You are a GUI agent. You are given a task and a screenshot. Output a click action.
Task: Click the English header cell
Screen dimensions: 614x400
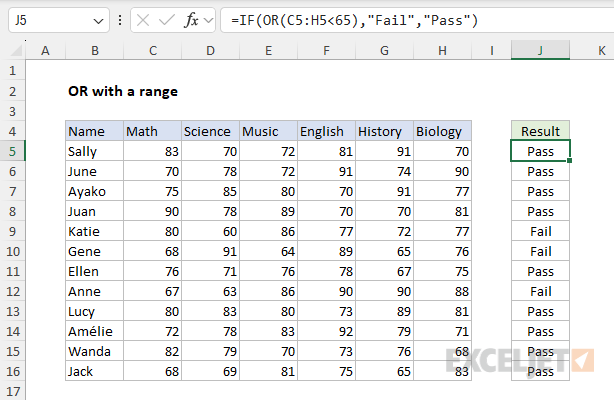pyautogui.click(x=326, y=131)
